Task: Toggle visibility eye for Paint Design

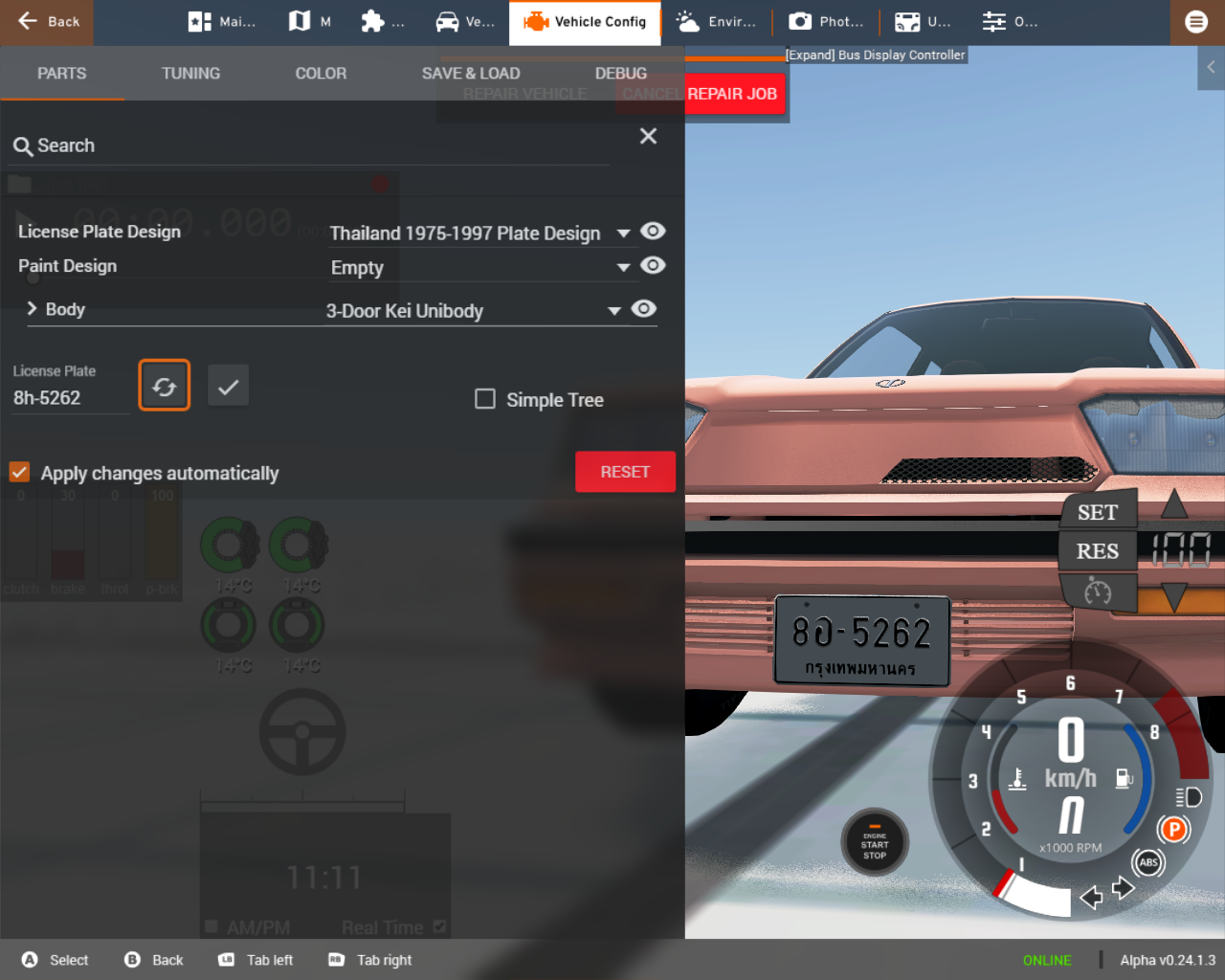Action: point(653,266)
